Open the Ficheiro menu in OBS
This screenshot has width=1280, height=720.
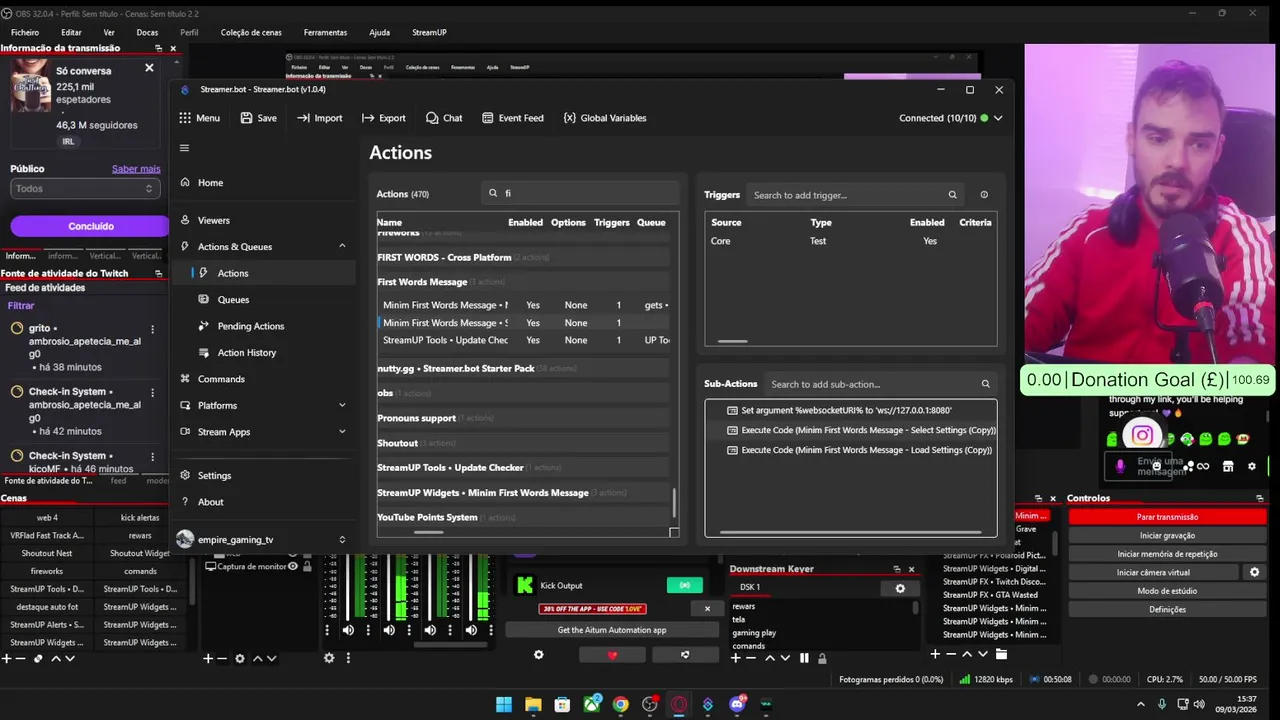[25, 32]
